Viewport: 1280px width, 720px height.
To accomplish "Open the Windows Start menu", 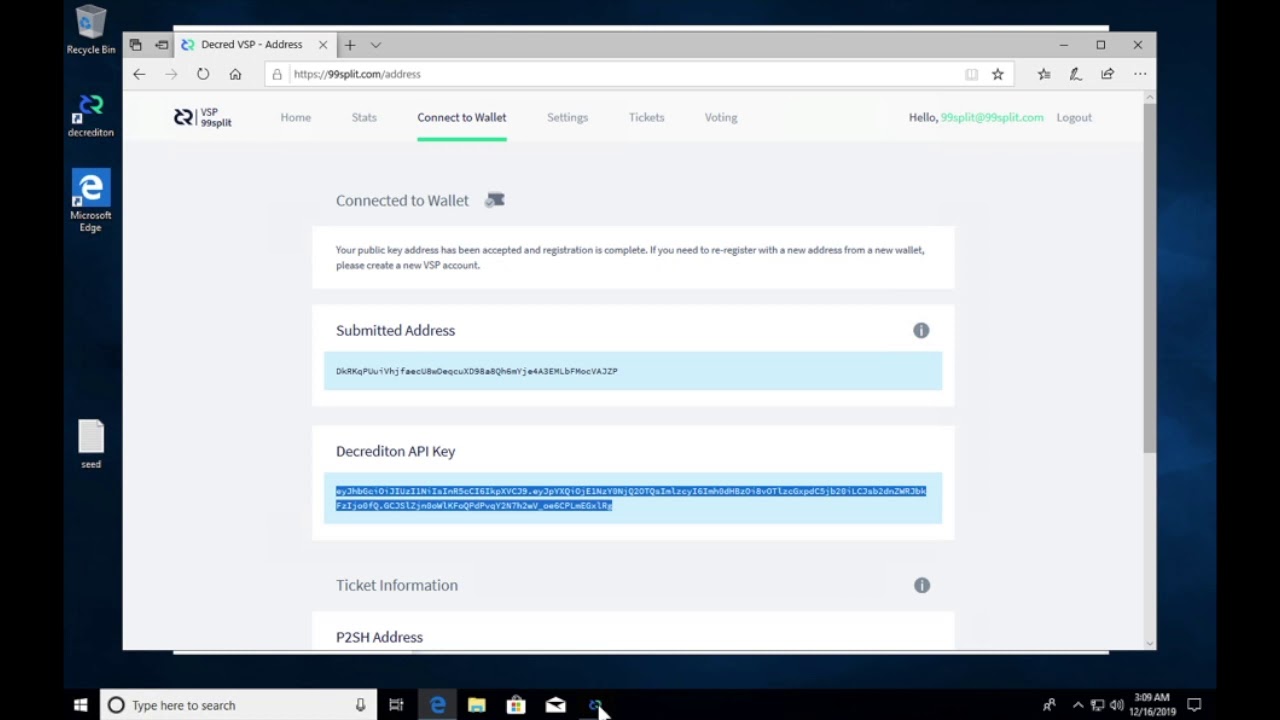I will [81, 705].
